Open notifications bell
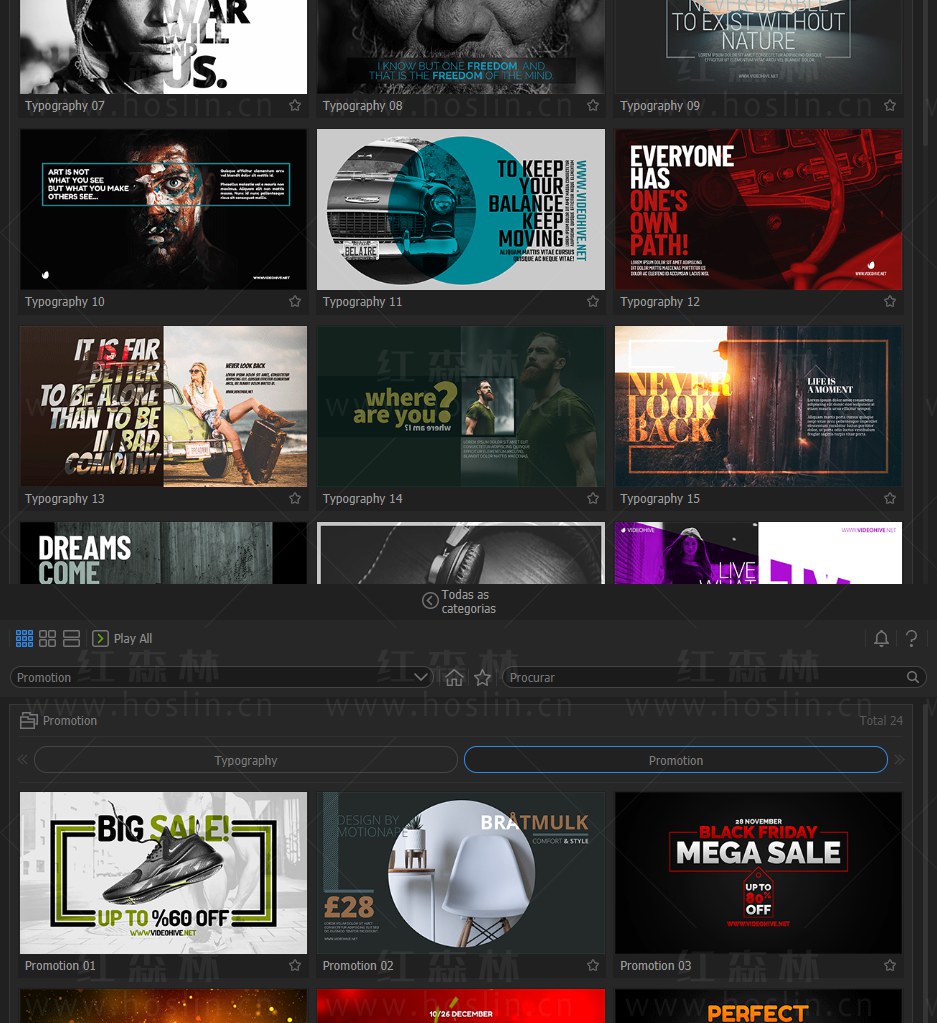This screenshot has width=937, height=1023. [x=881, y=638]
